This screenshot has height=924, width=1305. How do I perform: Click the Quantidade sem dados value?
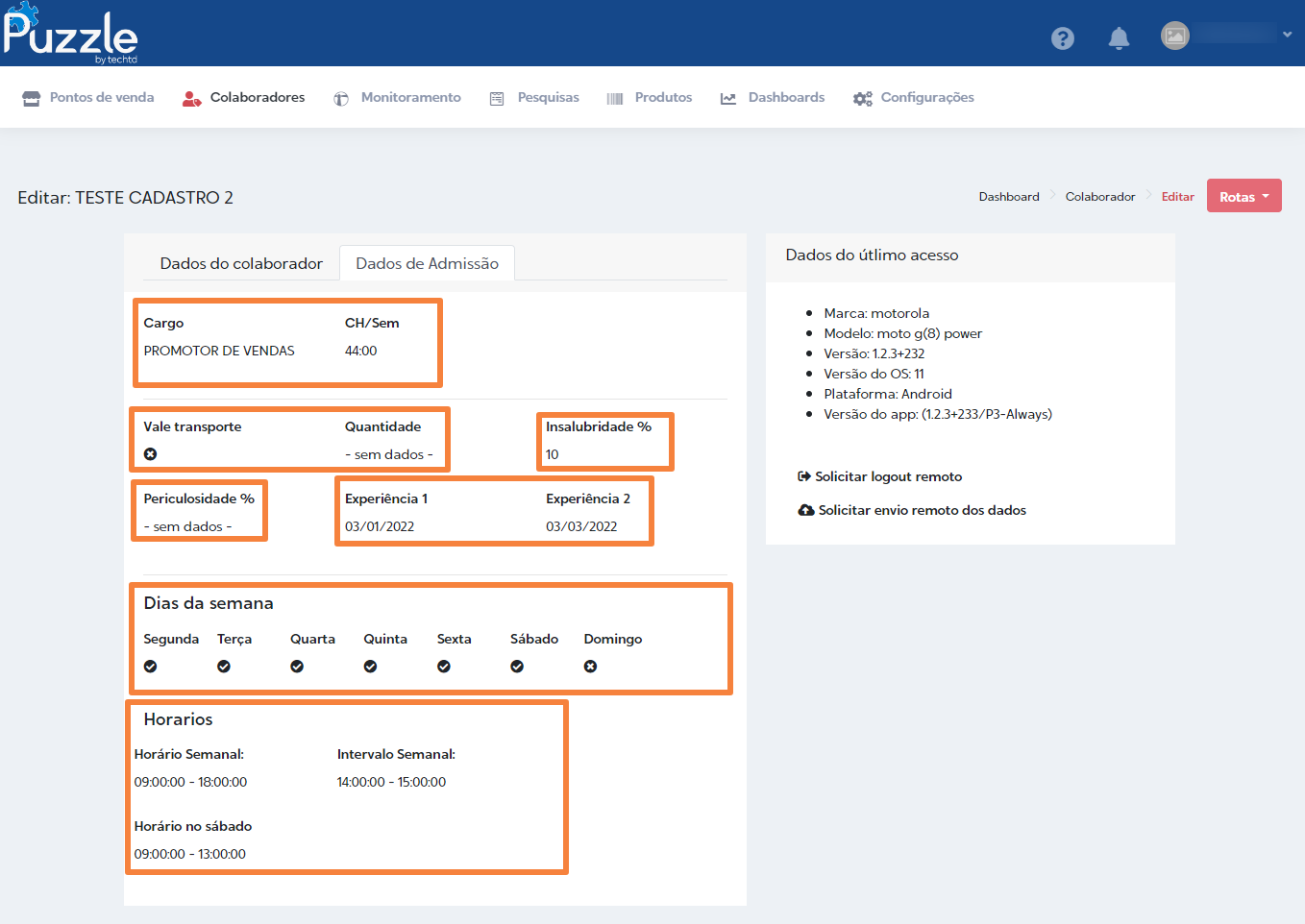pos(389,454)
